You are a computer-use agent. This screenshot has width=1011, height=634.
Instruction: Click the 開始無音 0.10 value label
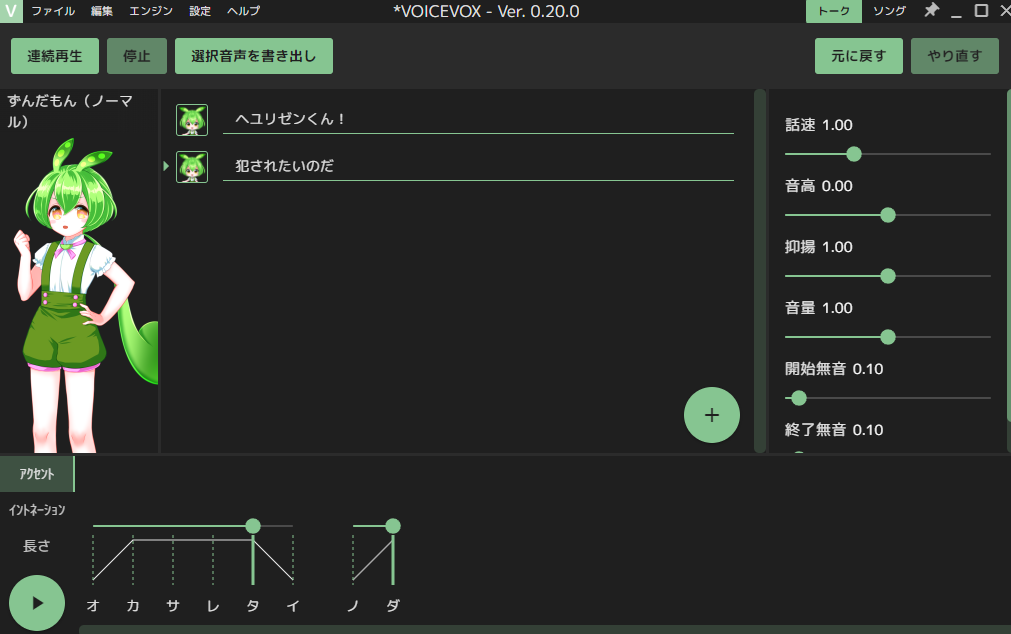coord(834,369)
